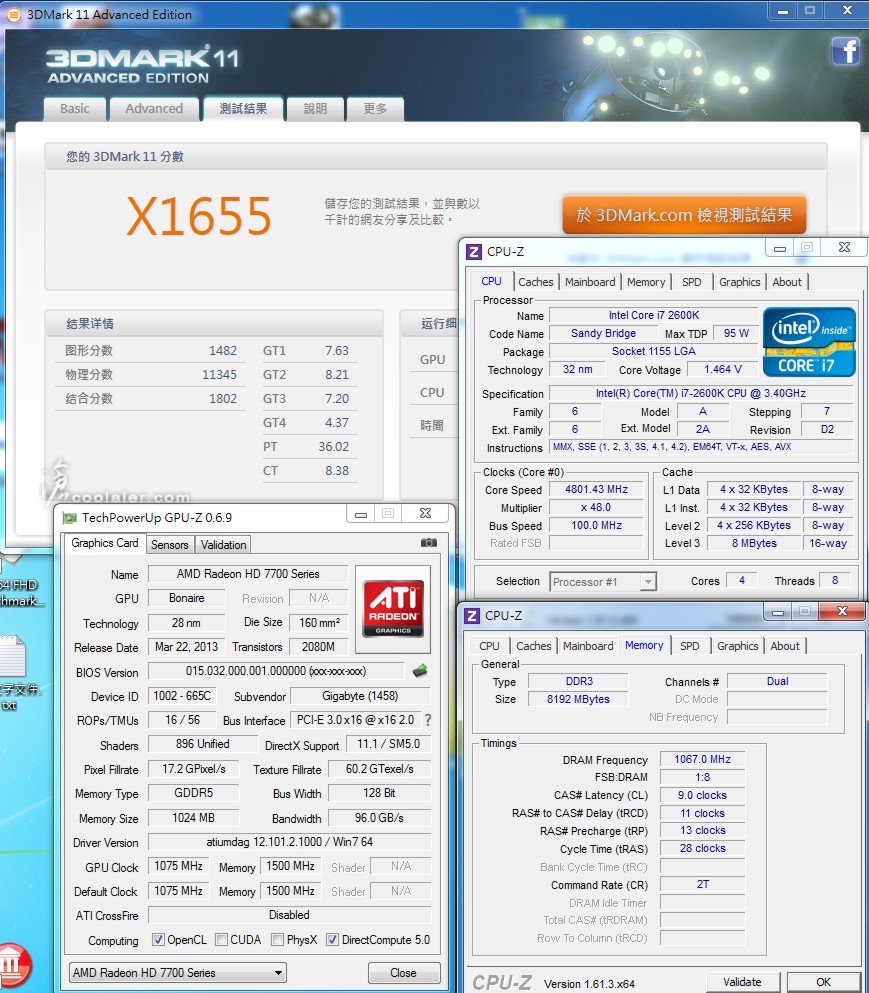Click the Facebook icon in 3DMark
The image size is (869, 993).
pos(846,51)
